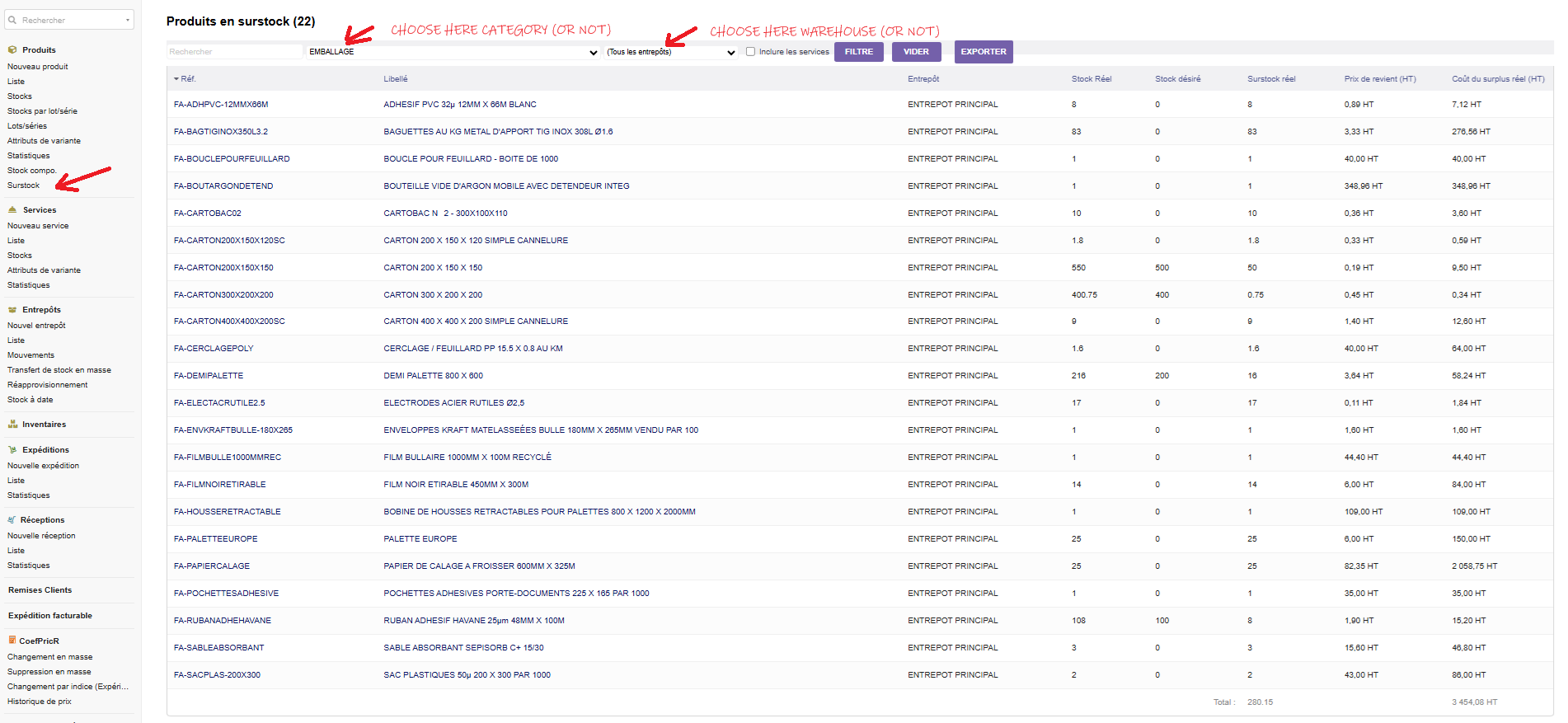The image size is (1568, 723).
Task: Click the PAPIER DE CALAGE A FROISSER label
Action: point(479,566)
